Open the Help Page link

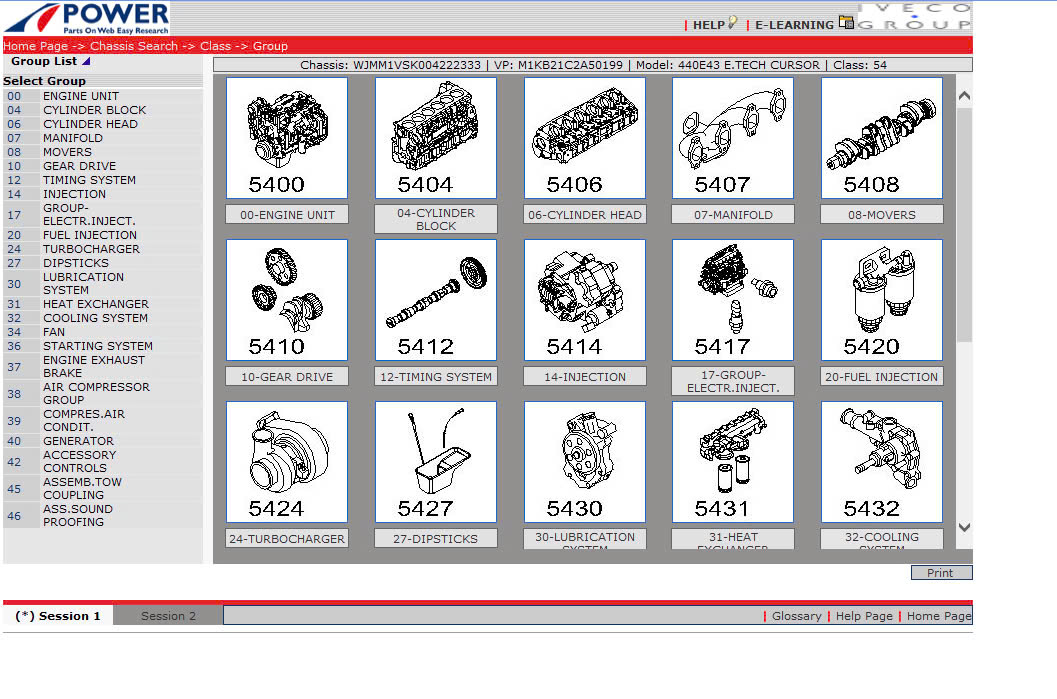[864, 615]
